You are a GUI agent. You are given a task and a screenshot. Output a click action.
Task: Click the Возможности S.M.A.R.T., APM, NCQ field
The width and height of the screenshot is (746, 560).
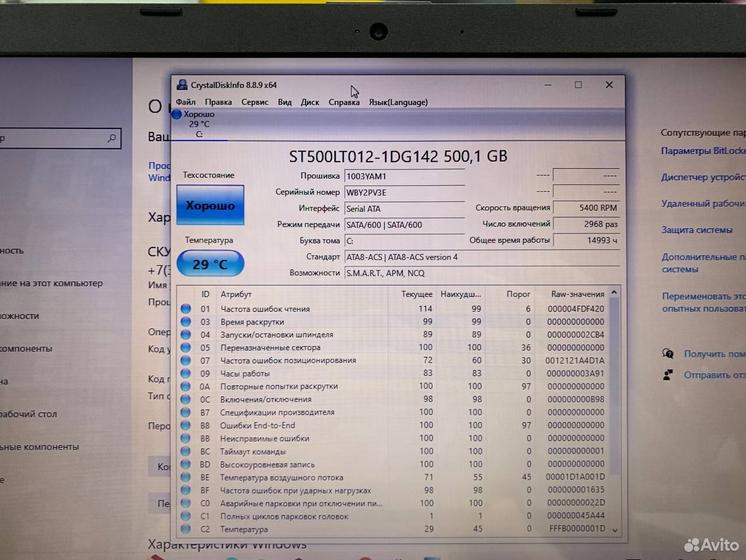point(481,273)
